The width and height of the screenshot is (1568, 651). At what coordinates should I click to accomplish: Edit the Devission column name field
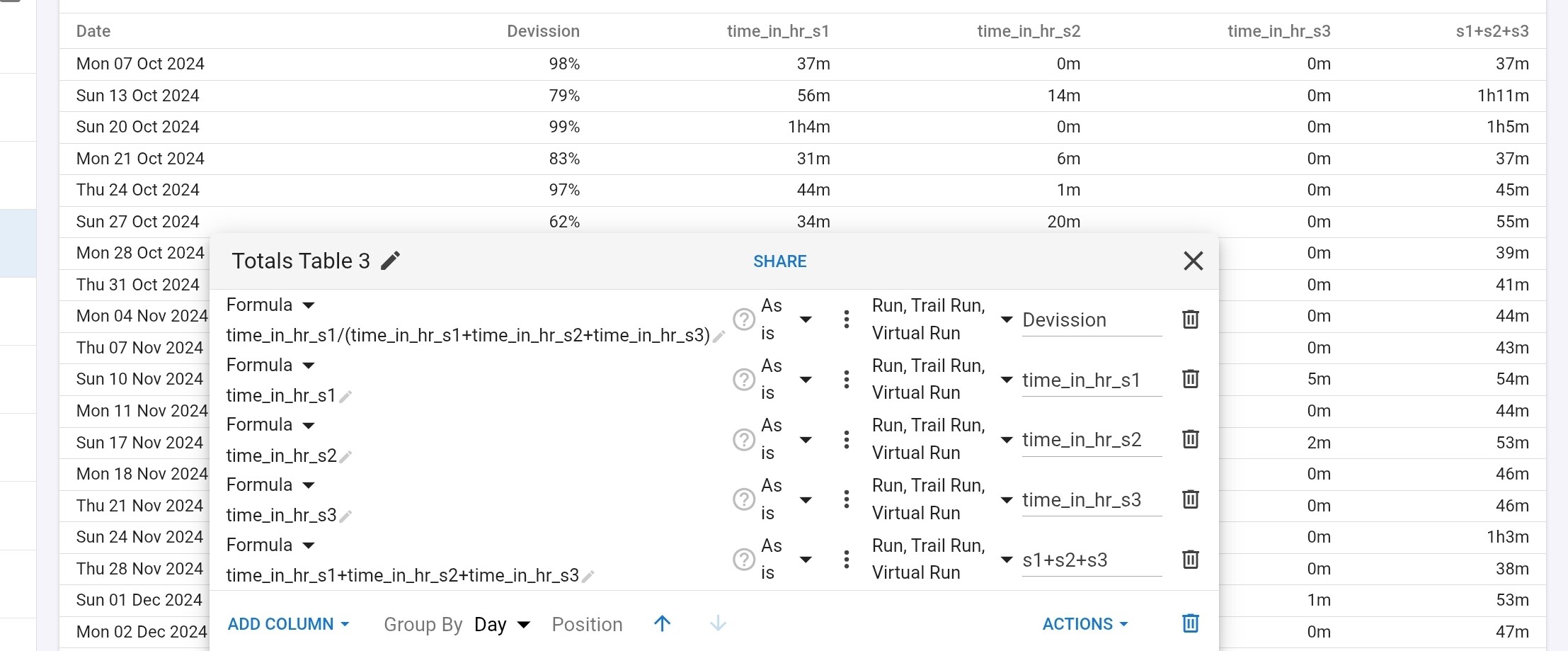1091,320
